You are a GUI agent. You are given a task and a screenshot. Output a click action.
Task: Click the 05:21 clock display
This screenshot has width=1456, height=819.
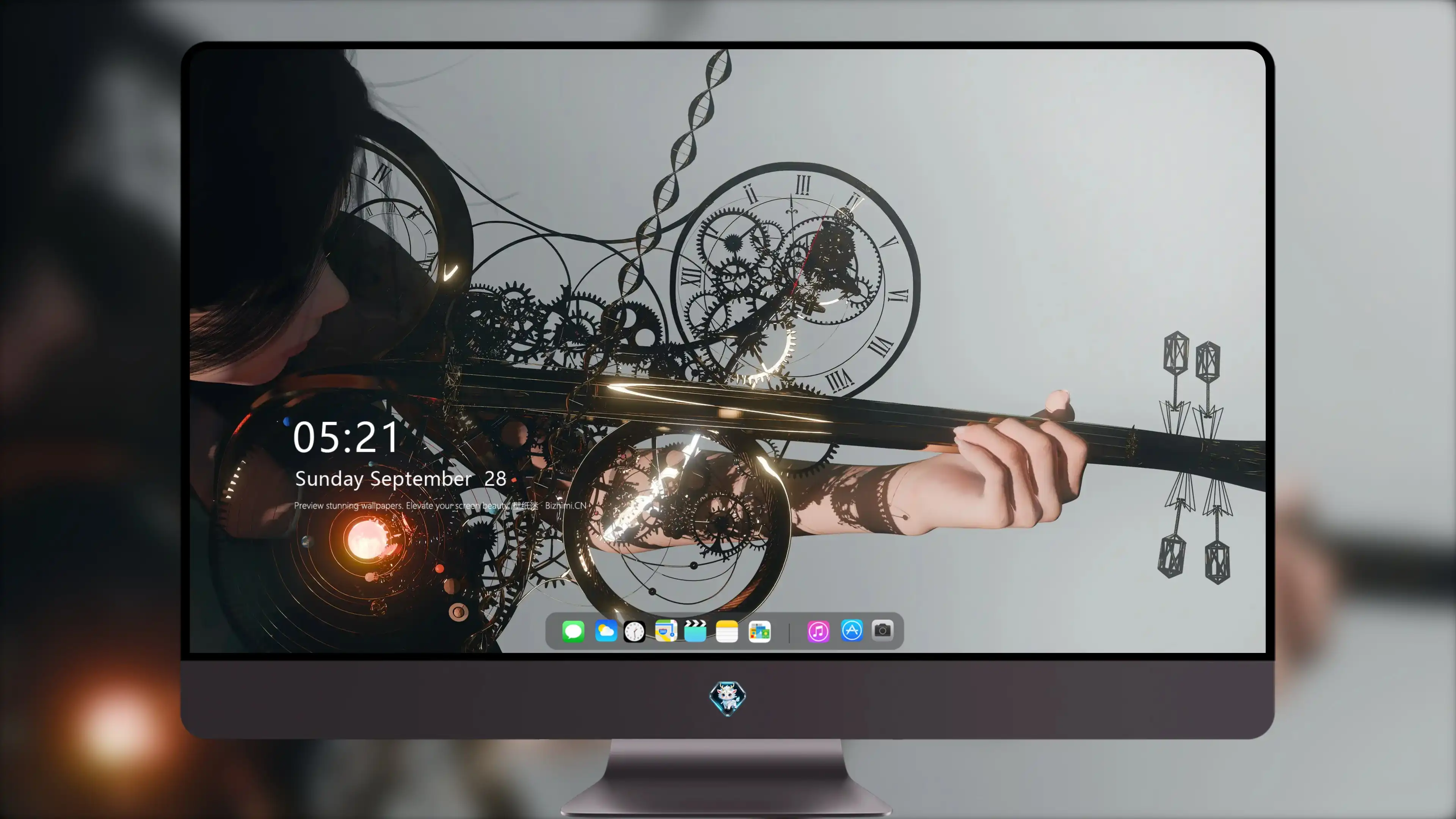[346, 438]
